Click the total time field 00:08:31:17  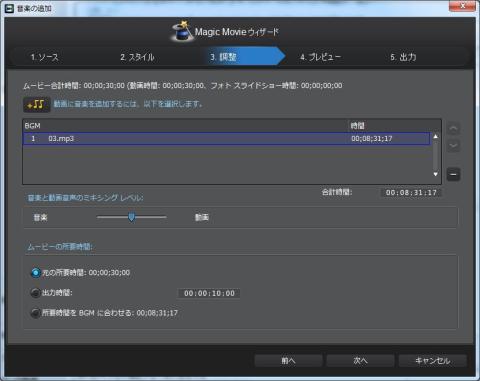coord(411,193)
